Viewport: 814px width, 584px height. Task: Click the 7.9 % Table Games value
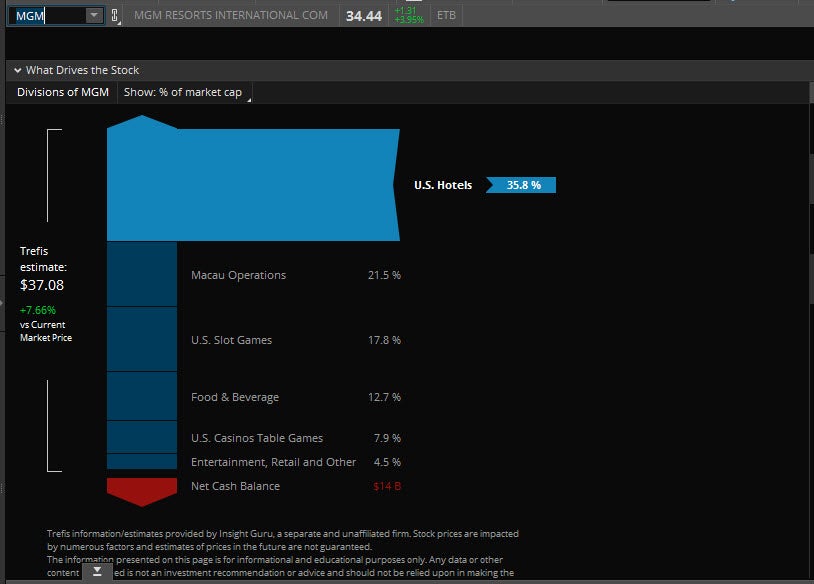pyautogui.click(x=387, y=438)
